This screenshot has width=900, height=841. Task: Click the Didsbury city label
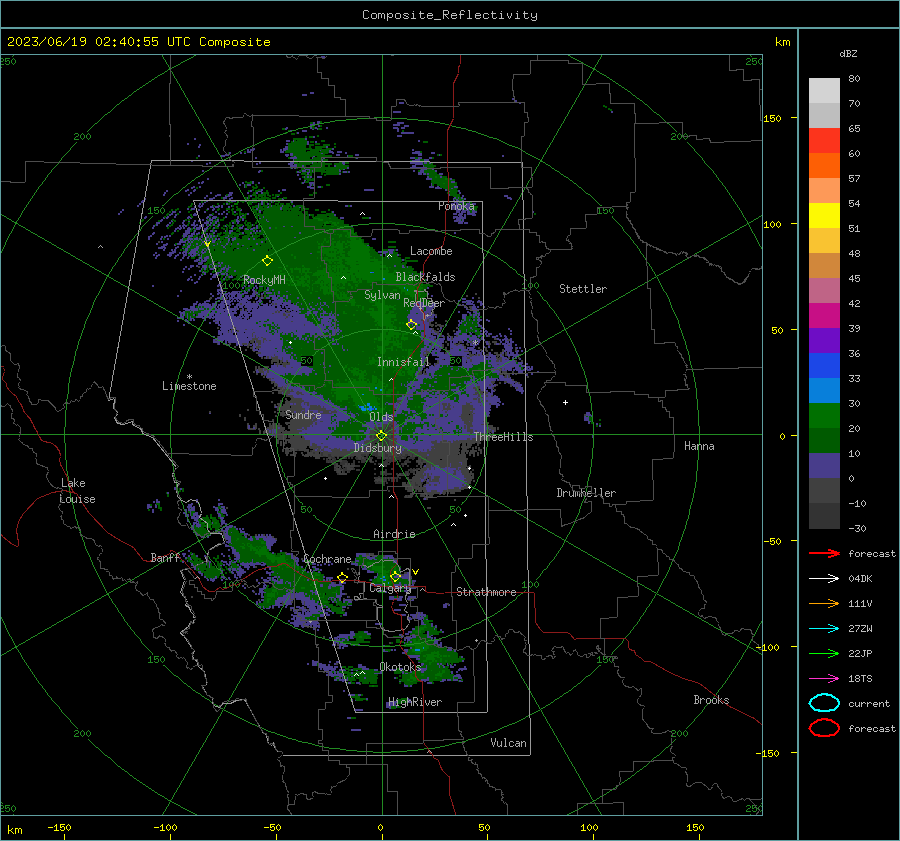378,448
